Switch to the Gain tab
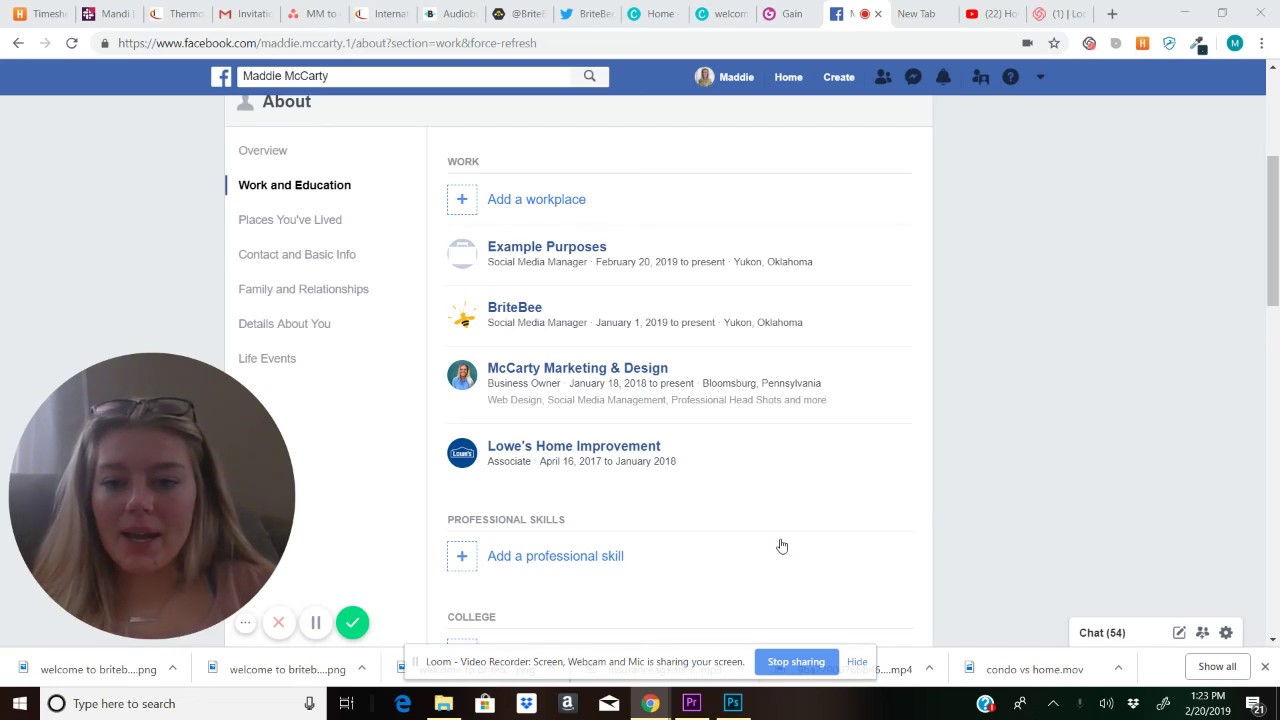The image size is (1280, 720). point(792,14)
